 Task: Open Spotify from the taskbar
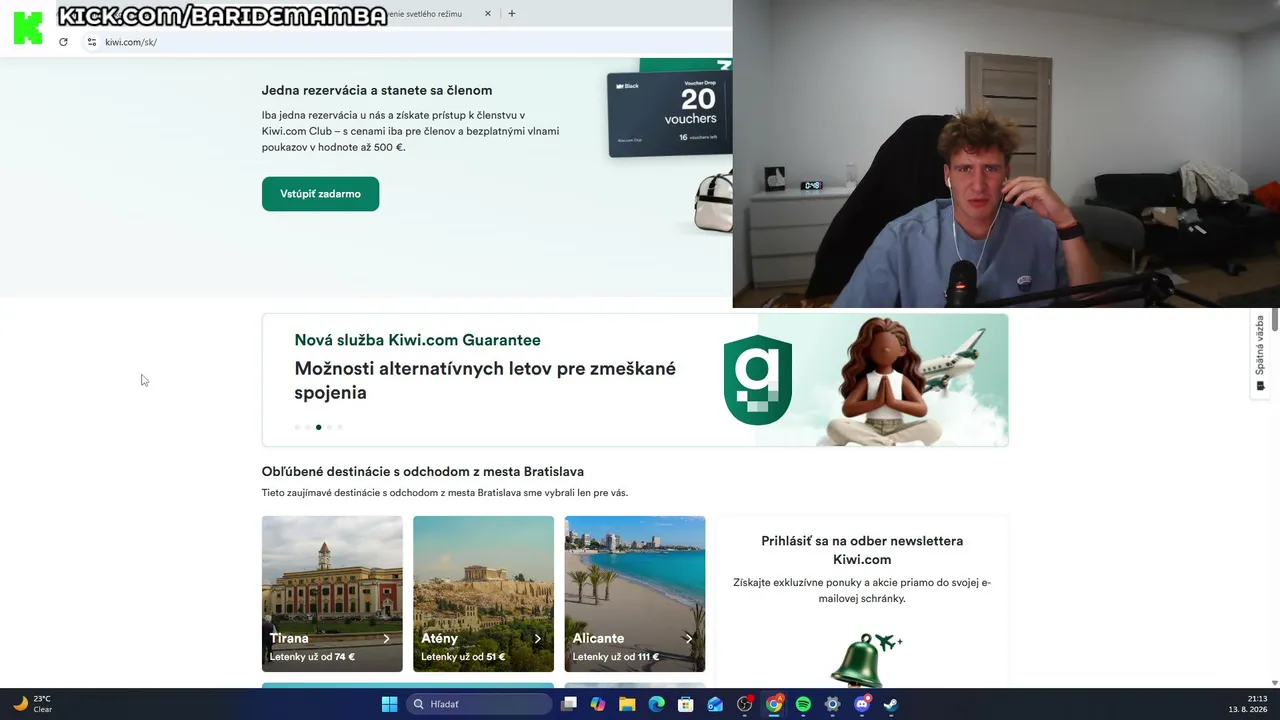[x=803, y=704]
